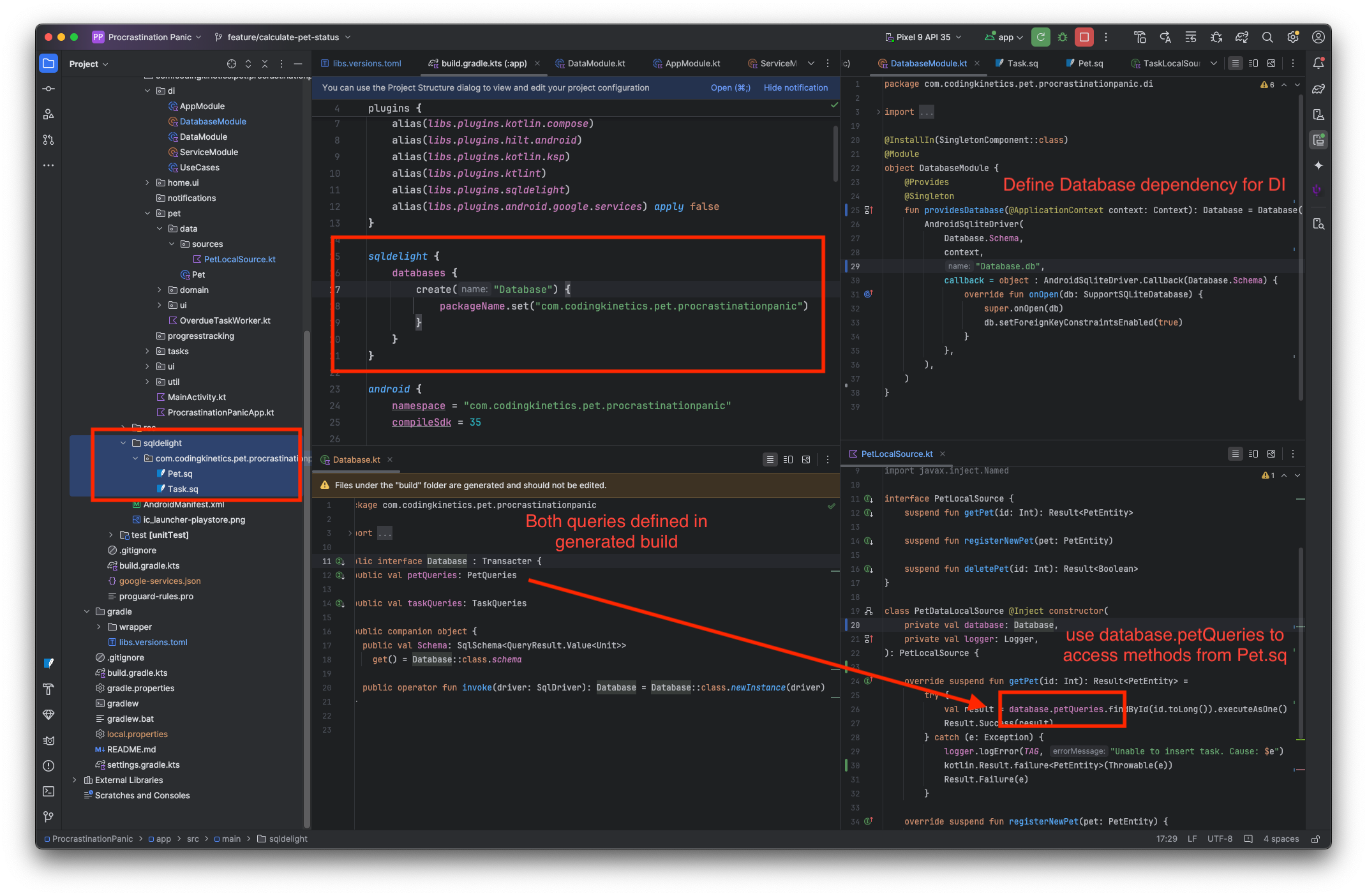The width and height of the screenshot is (1367, 896).
Task: Open the Commit tool window icon
Action: coord(49,89)
